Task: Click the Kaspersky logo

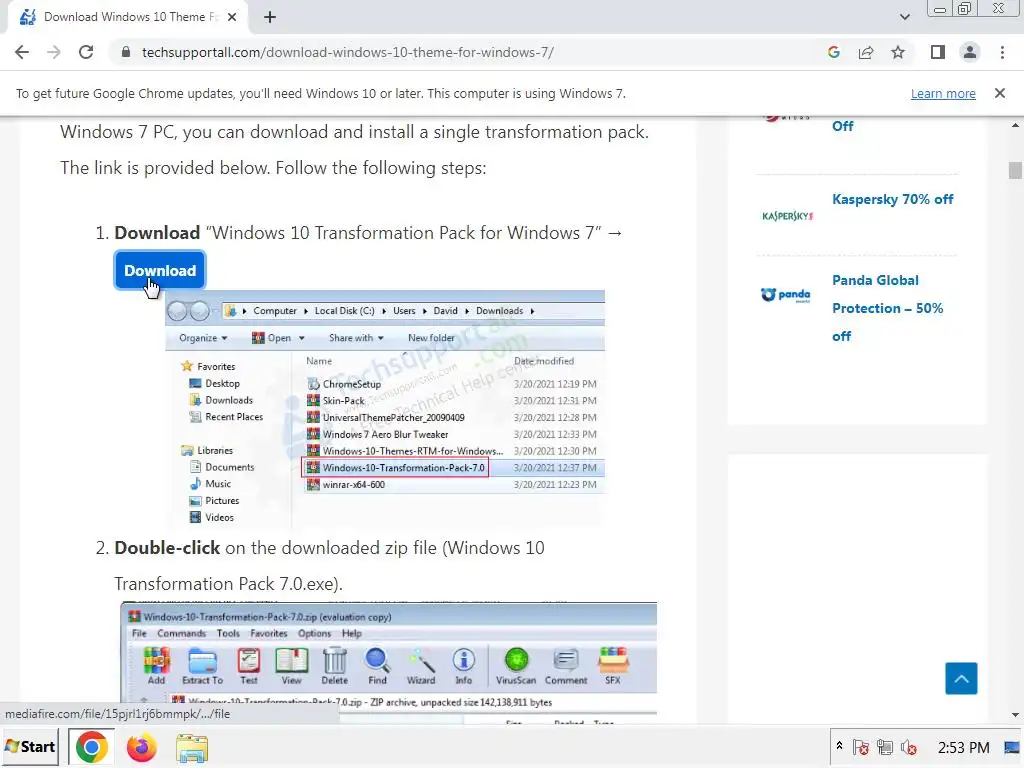Action: click(788, 216)
